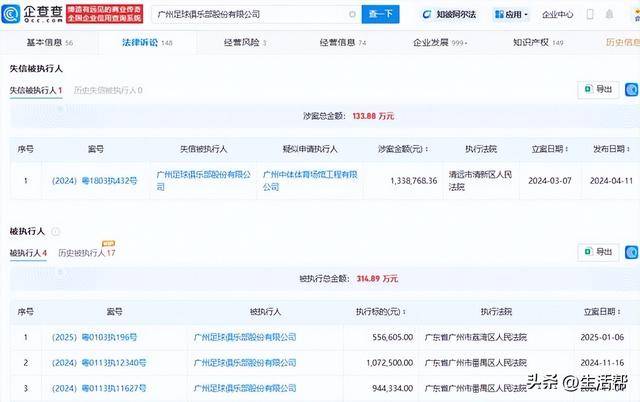Viewport: 640px width, 402px height.
Task: Click amount 944,334.00 cell
Action: [x=393, y=388]
